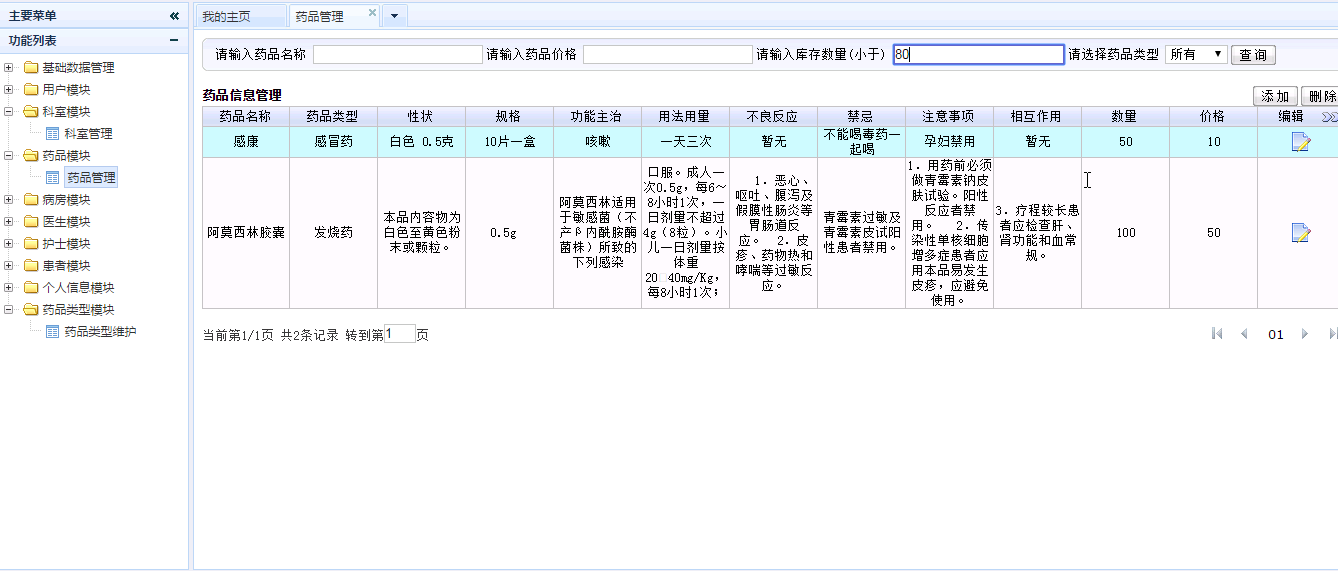The image size is (1338, 571).
Task: Click the 咳嗽 indication cell
Action: click(597, 142)
